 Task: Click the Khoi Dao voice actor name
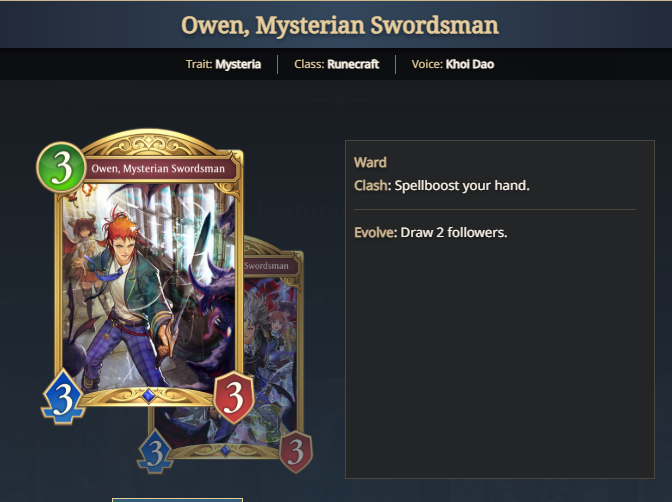470,64
